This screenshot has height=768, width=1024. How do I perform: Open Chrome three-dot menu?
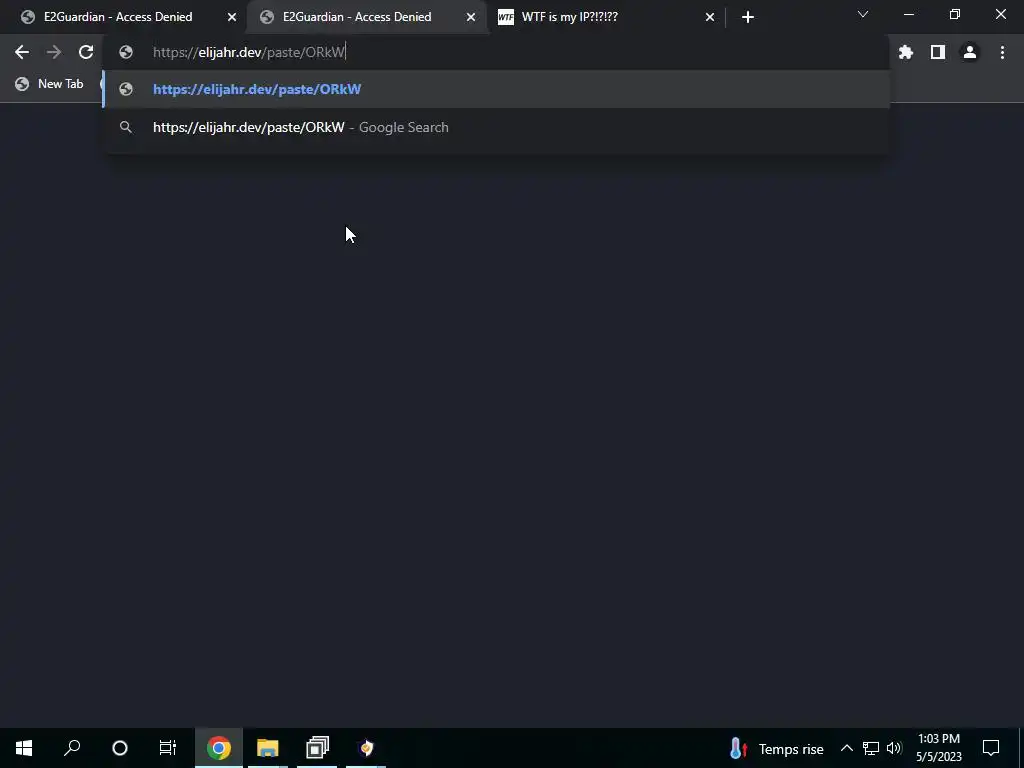point(1002,52)
